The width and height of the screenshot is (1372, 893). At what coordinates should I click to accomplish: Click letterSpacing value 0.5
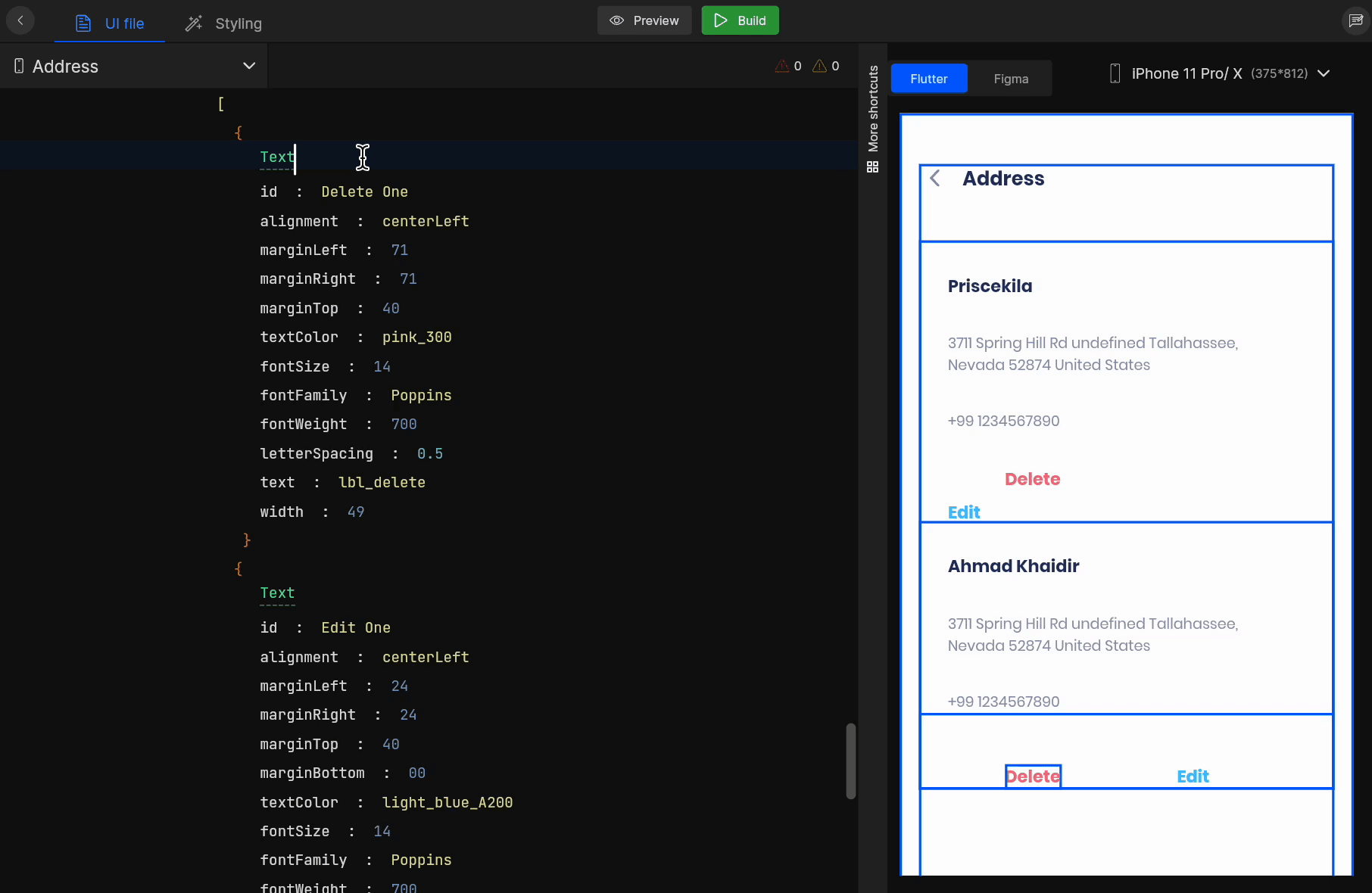430,454
